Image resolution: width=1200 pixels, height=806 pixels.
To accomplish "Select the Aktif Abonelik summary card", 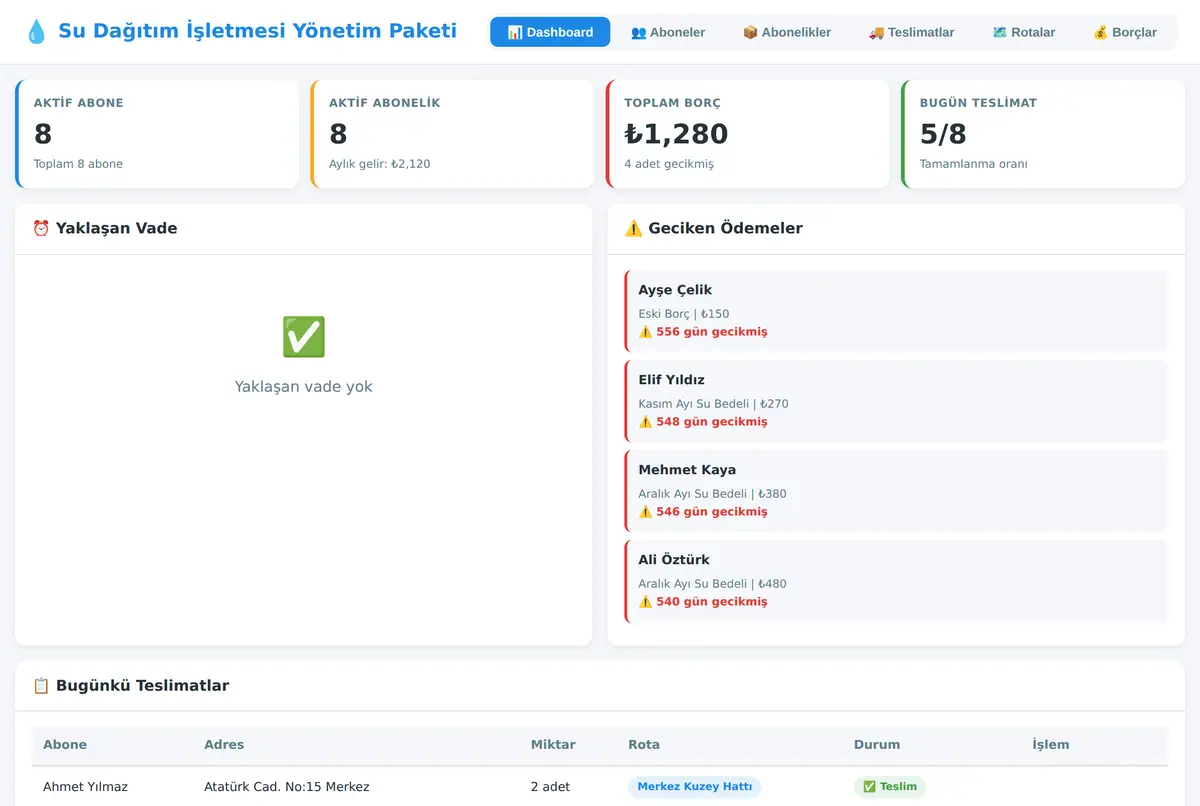I will (452, 134).
